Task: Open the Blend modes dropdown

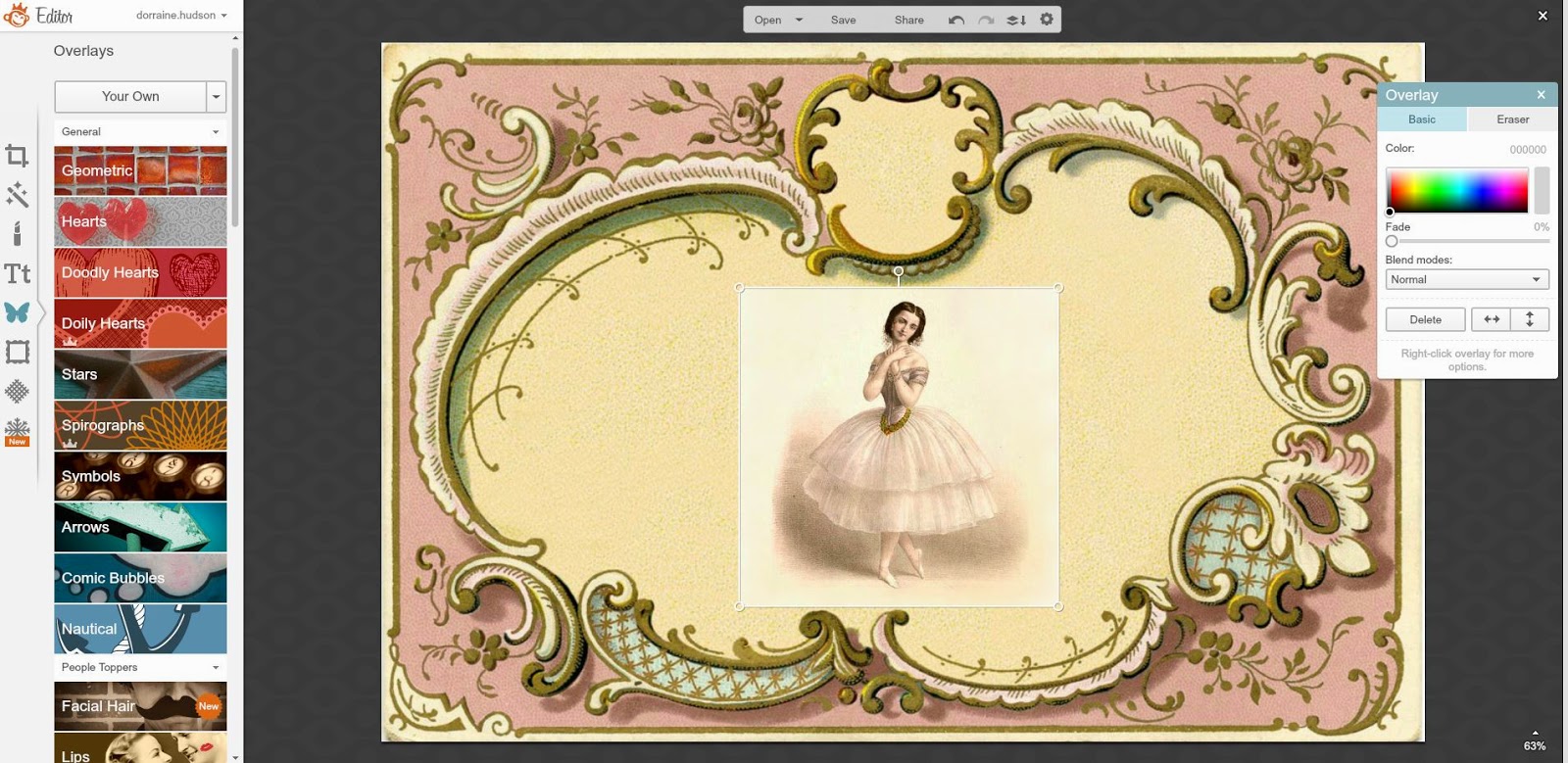Action: (x=1467, y=279)
